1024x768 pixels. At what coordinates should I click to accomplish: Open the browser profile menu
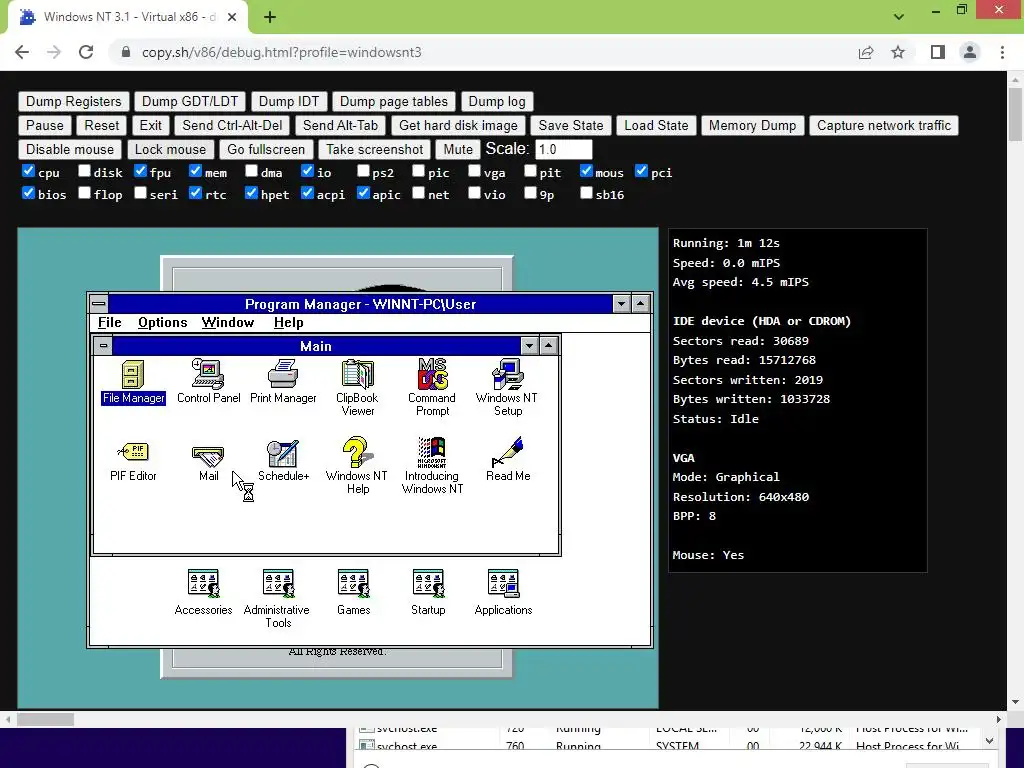970,52
